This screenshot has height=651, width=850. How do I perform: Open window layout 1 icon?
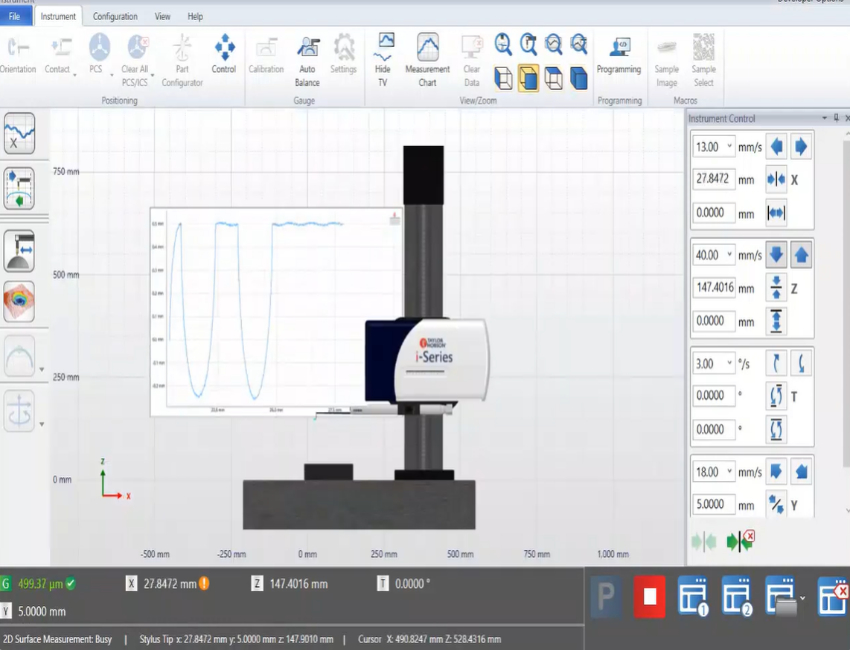click(693, 596)
